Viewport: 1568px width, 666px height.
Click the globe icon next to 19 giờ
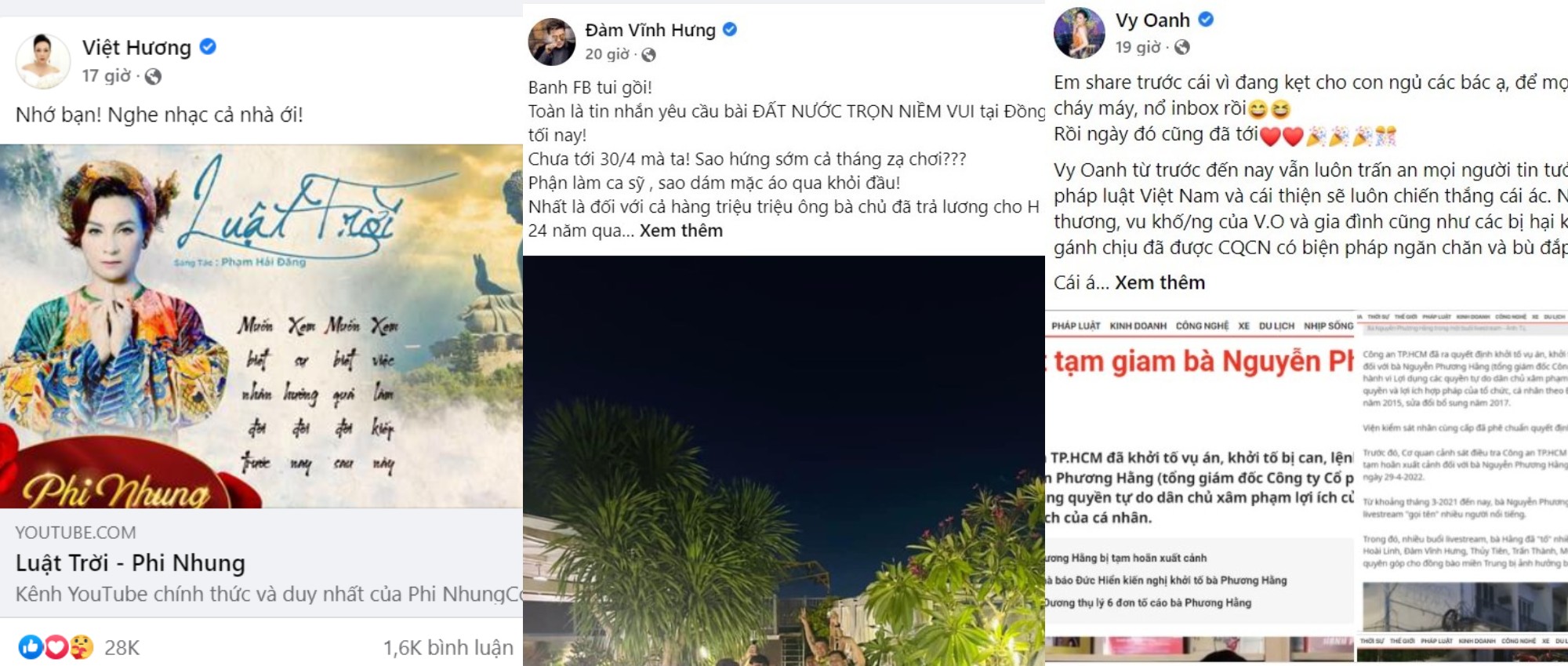(x=1181, y=47)
